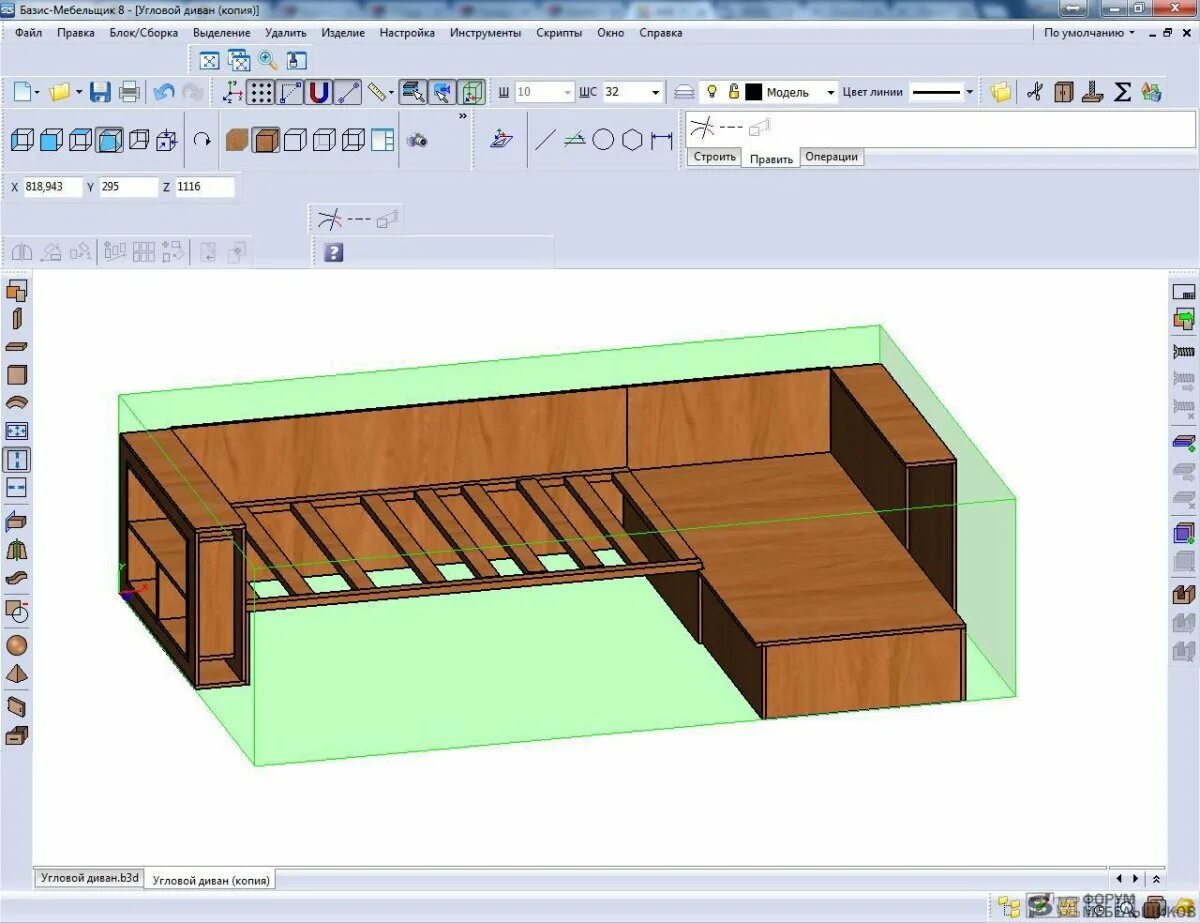
Task: Click the Print icon
Action: (129, 92)
